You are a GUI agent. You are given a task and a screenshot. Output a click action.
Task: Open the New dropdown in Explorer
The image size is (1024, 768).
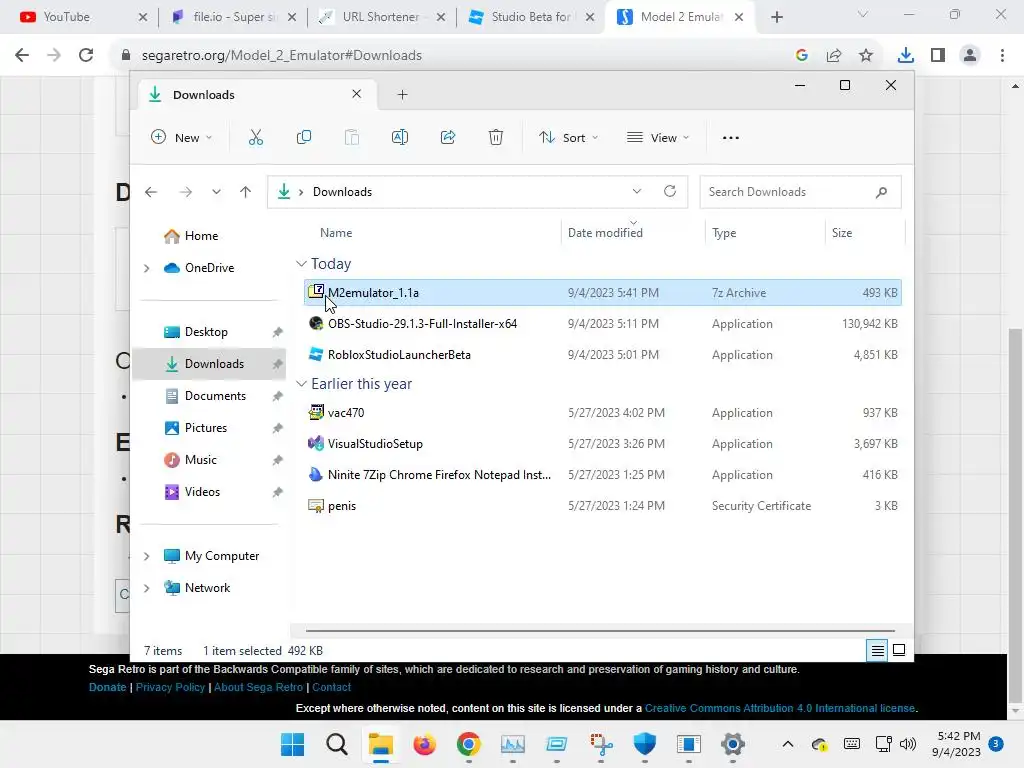[x=182, y=138]
